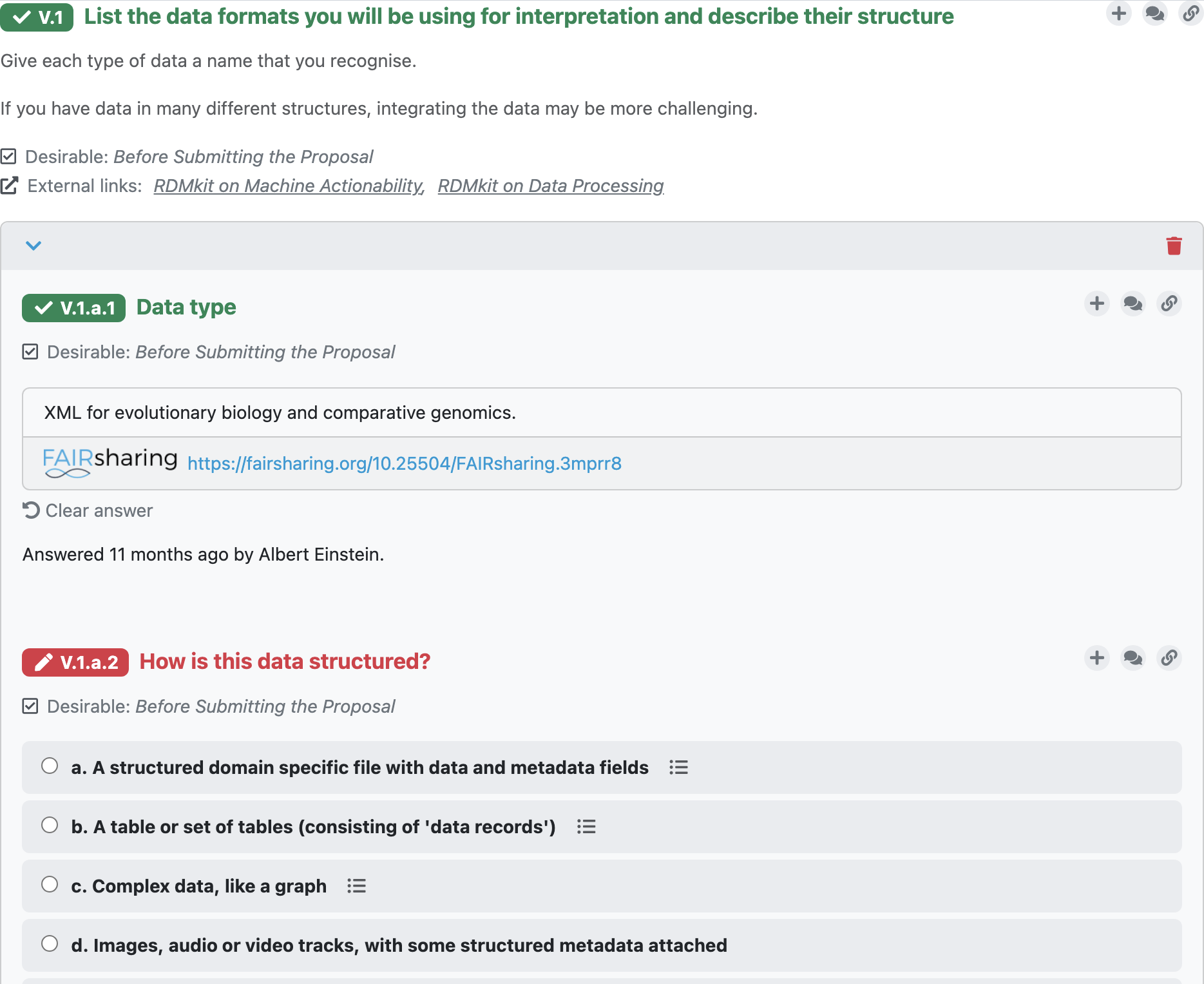Show follow-up list icon for option a
Viewport: 1204px width, 984px height.
pos(678,767)
